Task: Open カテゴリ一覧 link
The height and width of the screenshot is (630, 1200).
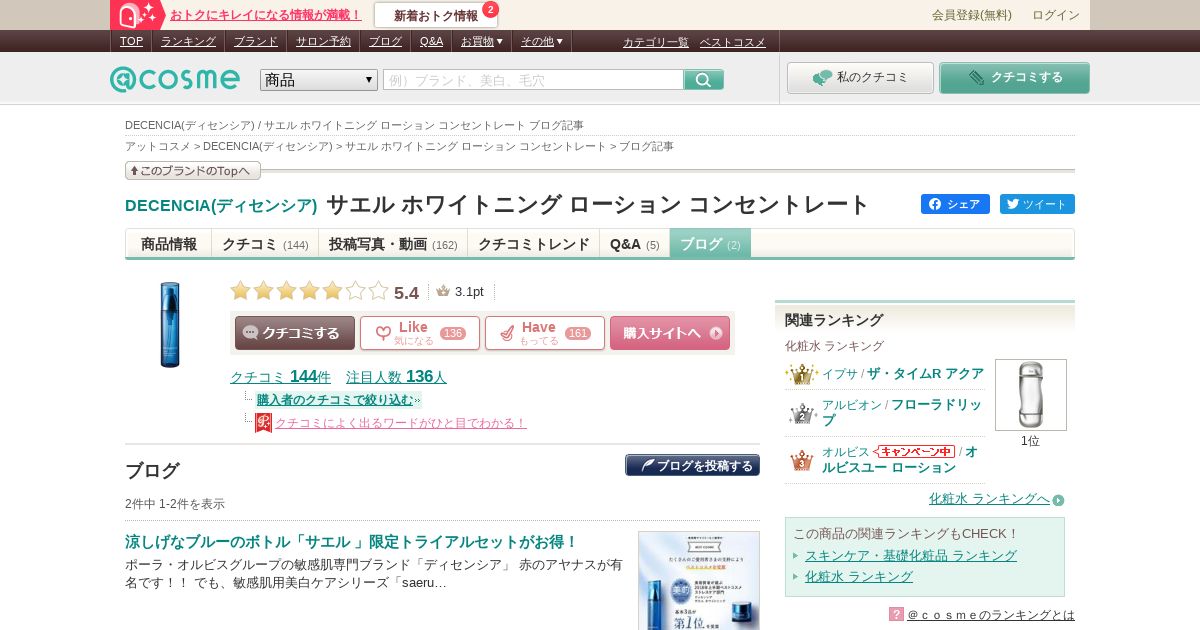Action: (656, 42)
